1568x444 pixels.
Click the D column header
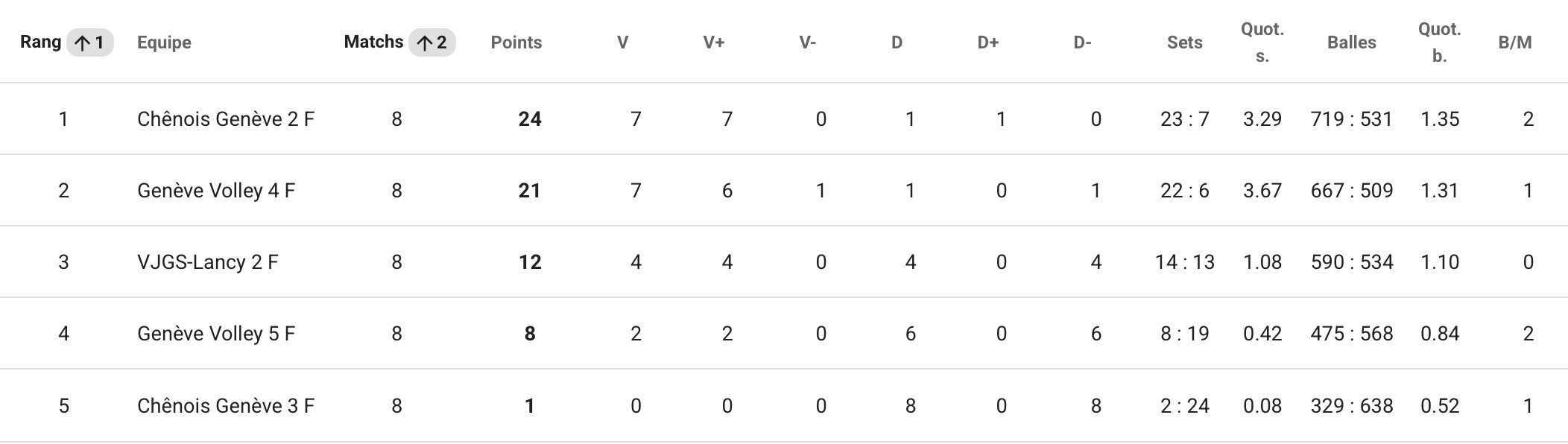click(x=897, y=42)
